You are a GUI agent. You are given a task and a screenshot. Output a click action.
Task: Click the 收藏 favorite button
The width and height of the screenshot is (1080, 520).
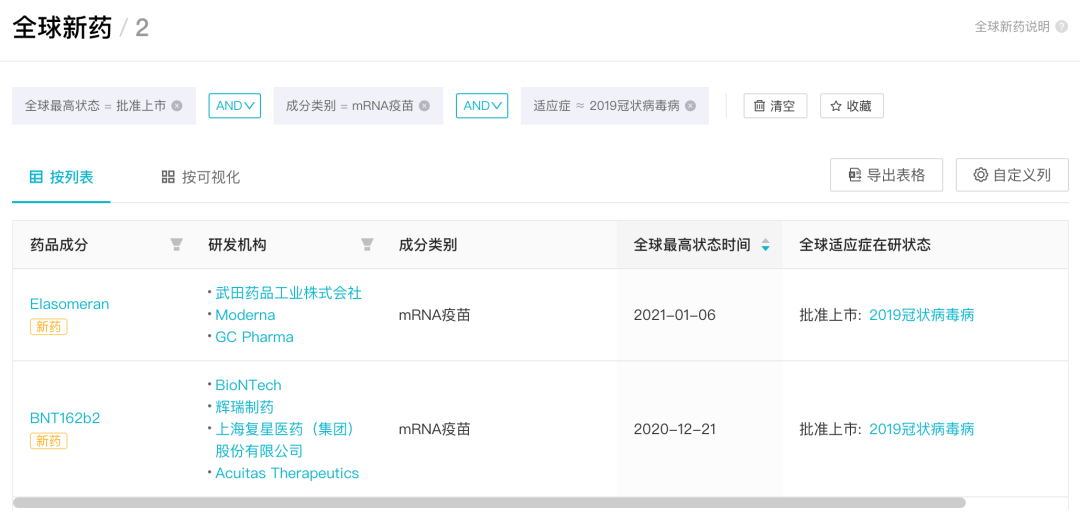851,106
